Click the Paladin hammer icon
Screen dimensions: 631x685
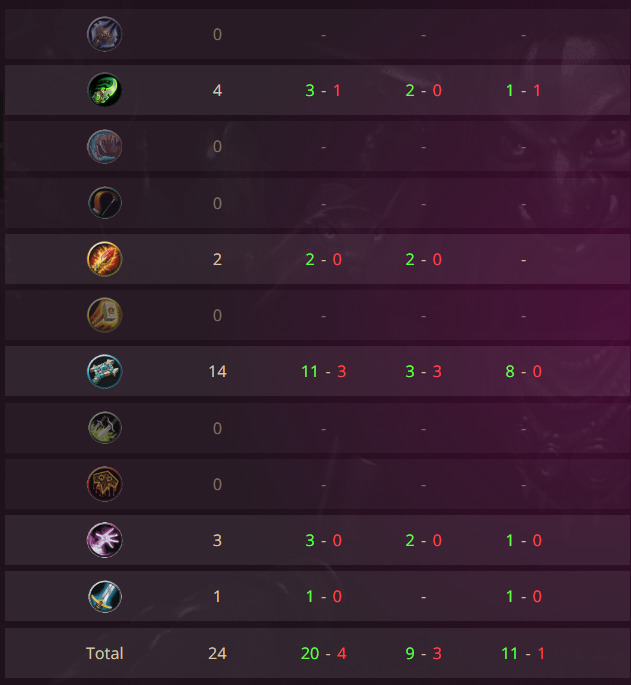(104, 315)
